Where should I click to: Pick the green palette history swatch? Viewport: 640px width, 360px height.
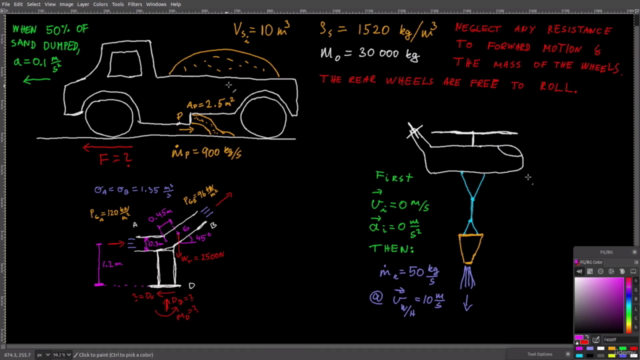[622, 349]
